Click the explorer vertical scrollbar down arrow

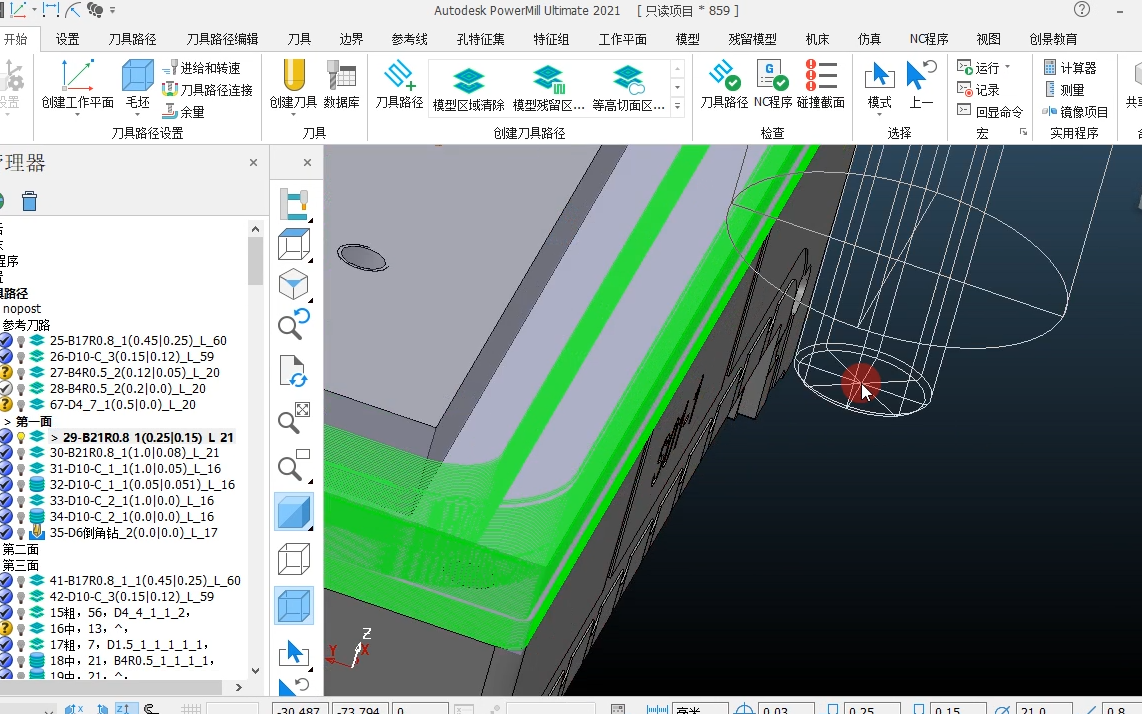click(255, 670)
